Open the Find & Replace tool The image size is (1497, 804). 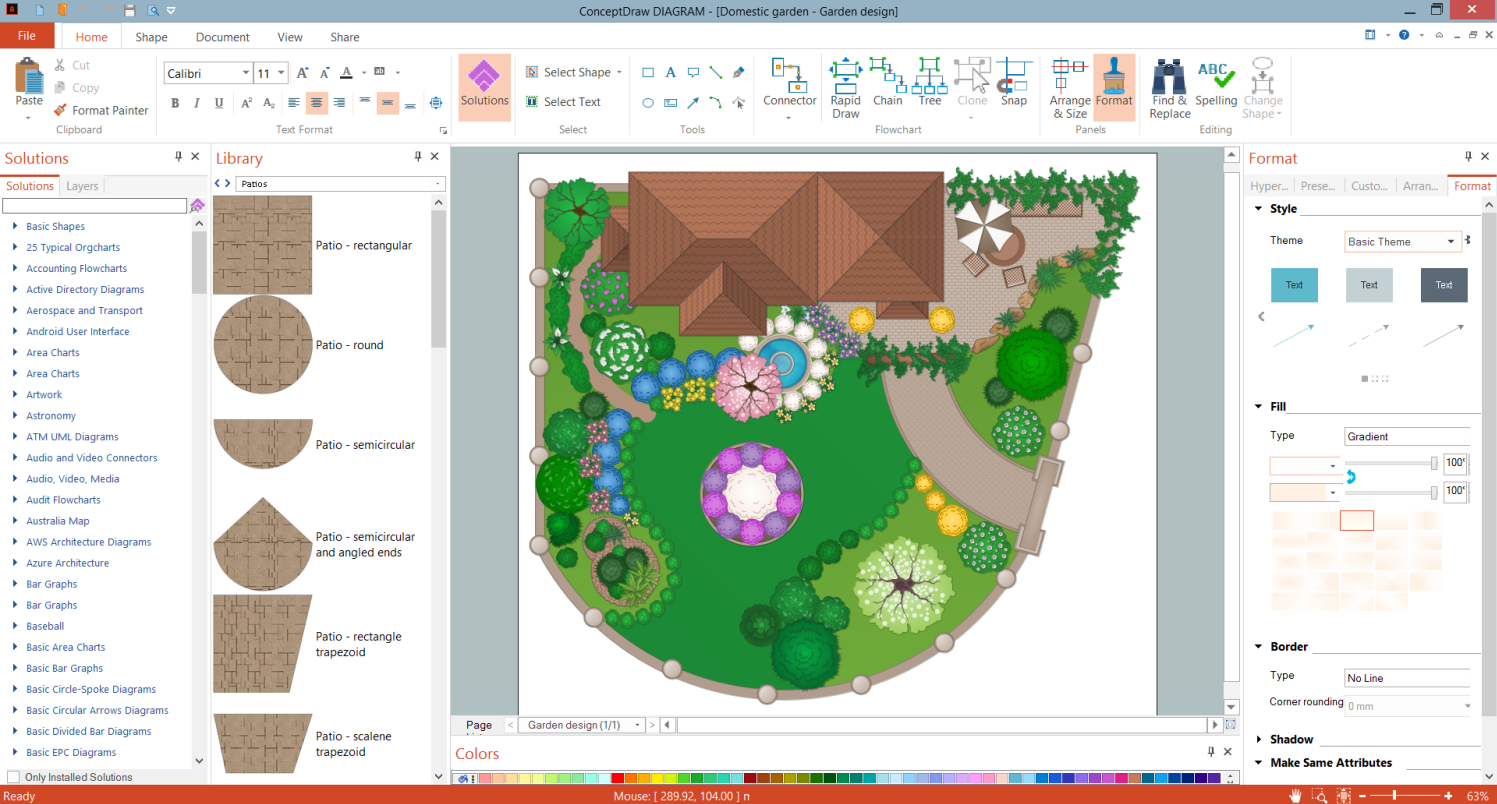(x=1169, y=87)
